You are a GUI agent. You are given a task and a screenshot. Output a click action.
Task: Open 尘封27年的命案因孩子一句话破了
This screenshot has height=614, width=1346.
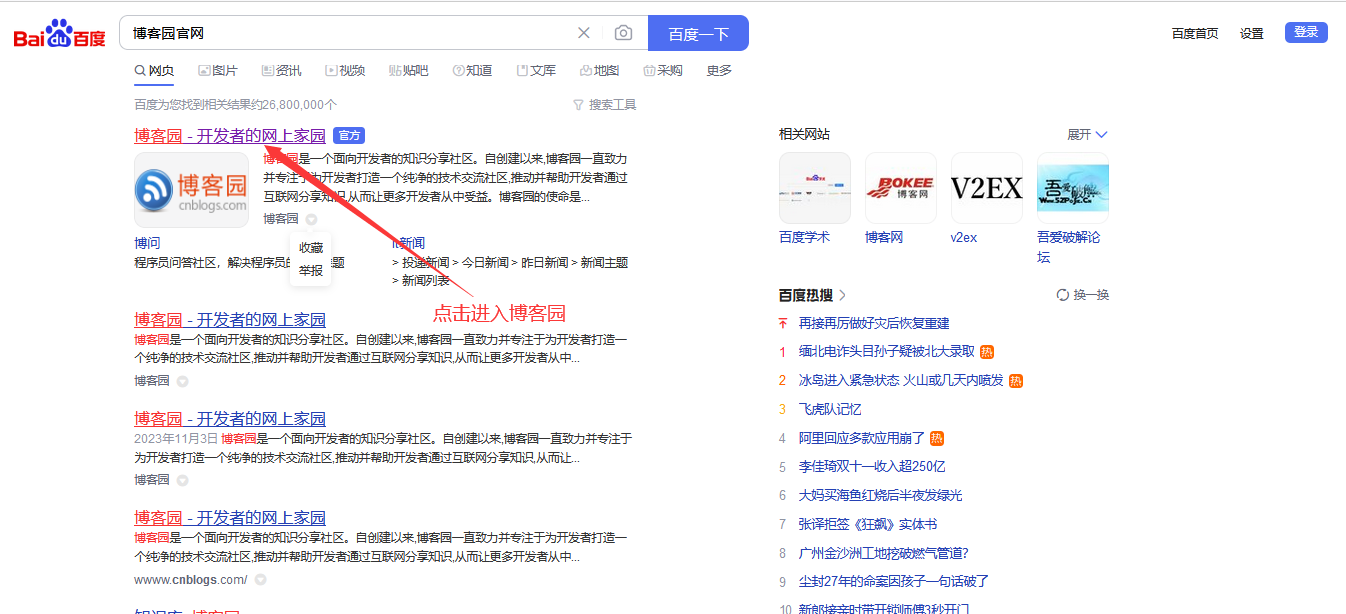point(894,581)
